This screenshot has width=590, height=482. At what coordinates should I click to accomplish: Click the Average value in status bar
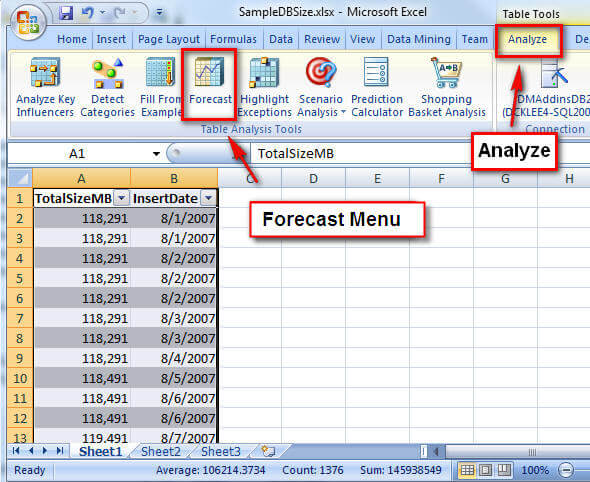point(210,470)
